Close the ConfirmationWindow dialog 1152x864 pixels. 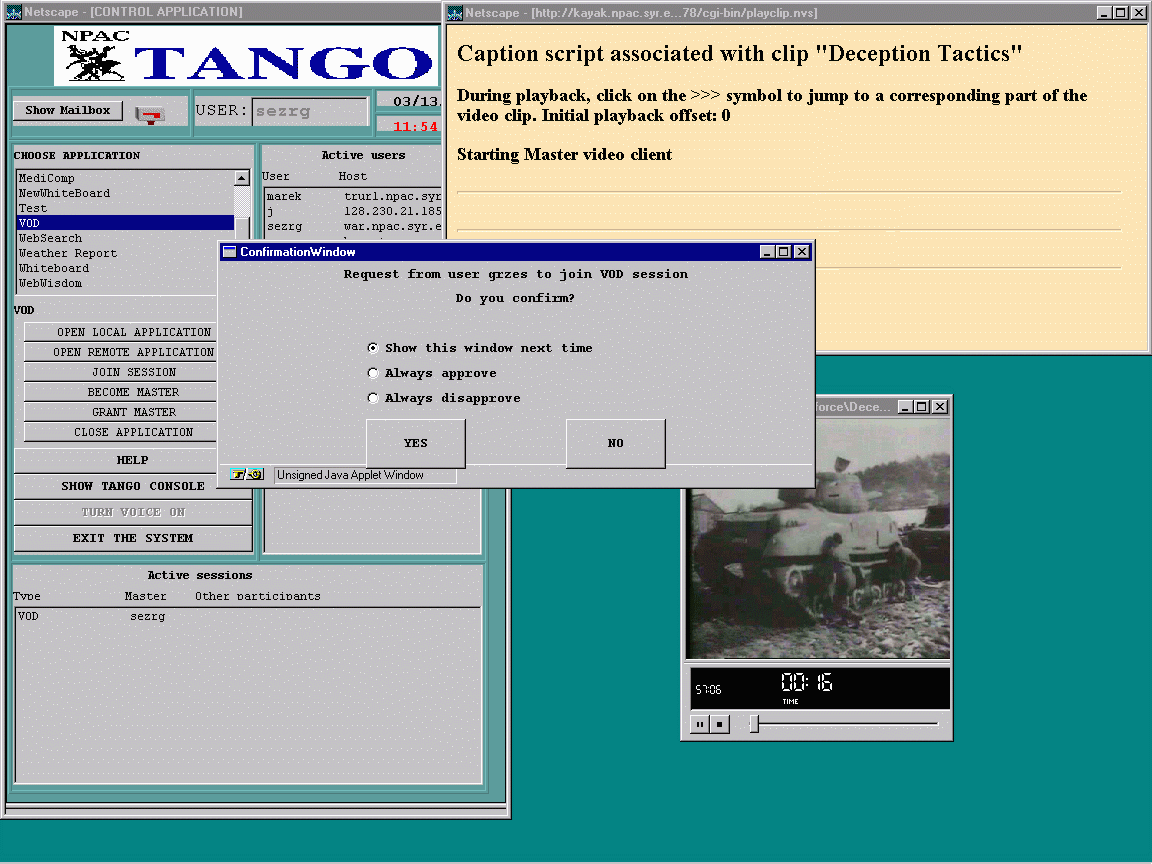coord(802,252)
